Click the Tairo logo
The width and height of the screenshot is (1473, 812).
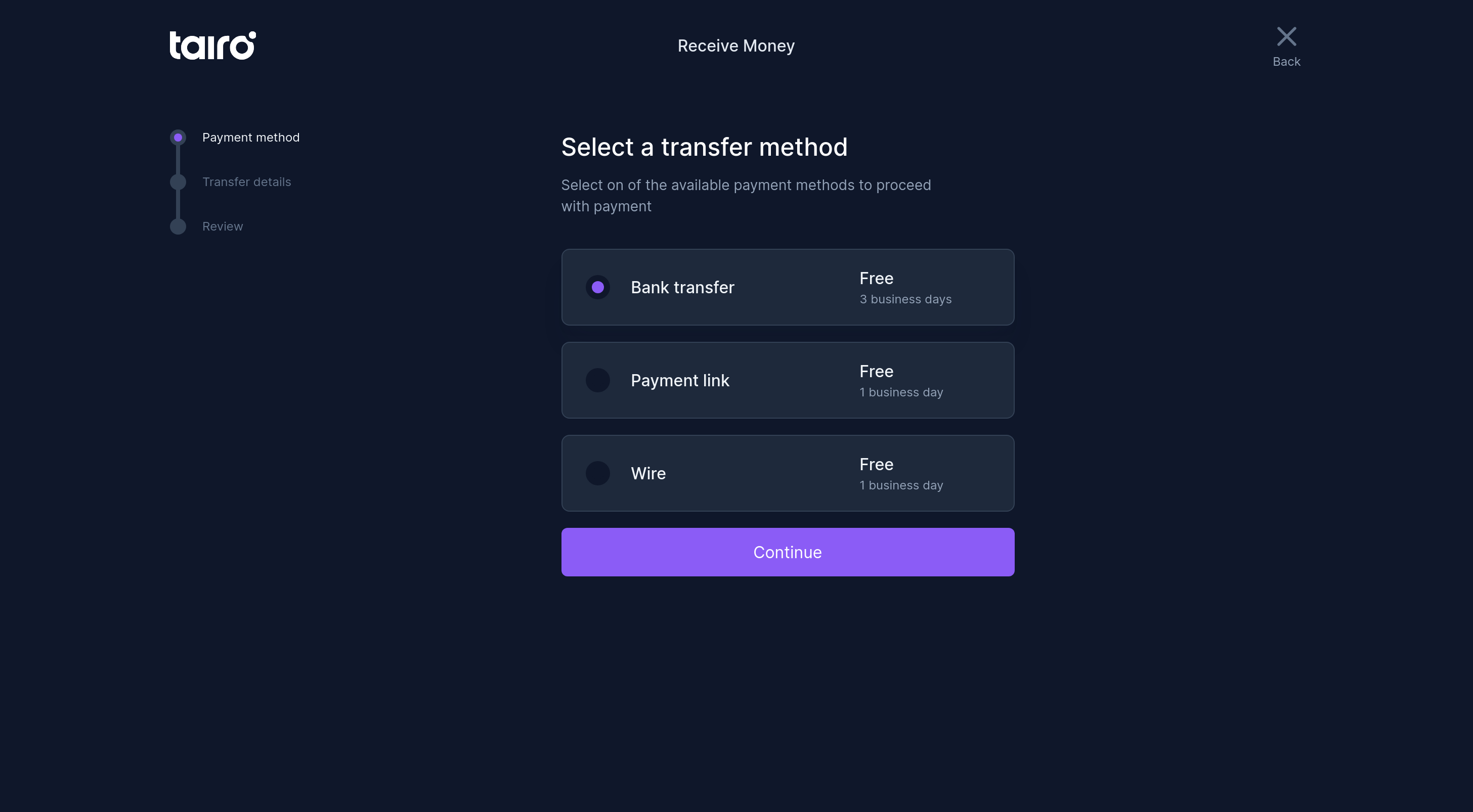point(212,45)
